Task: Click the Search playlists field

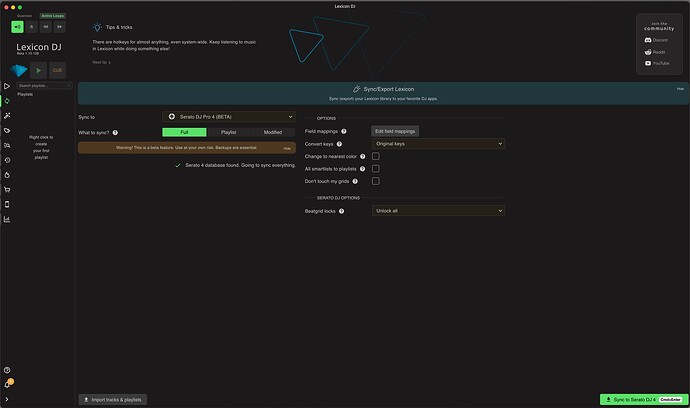Action: (x=44, y=85)
